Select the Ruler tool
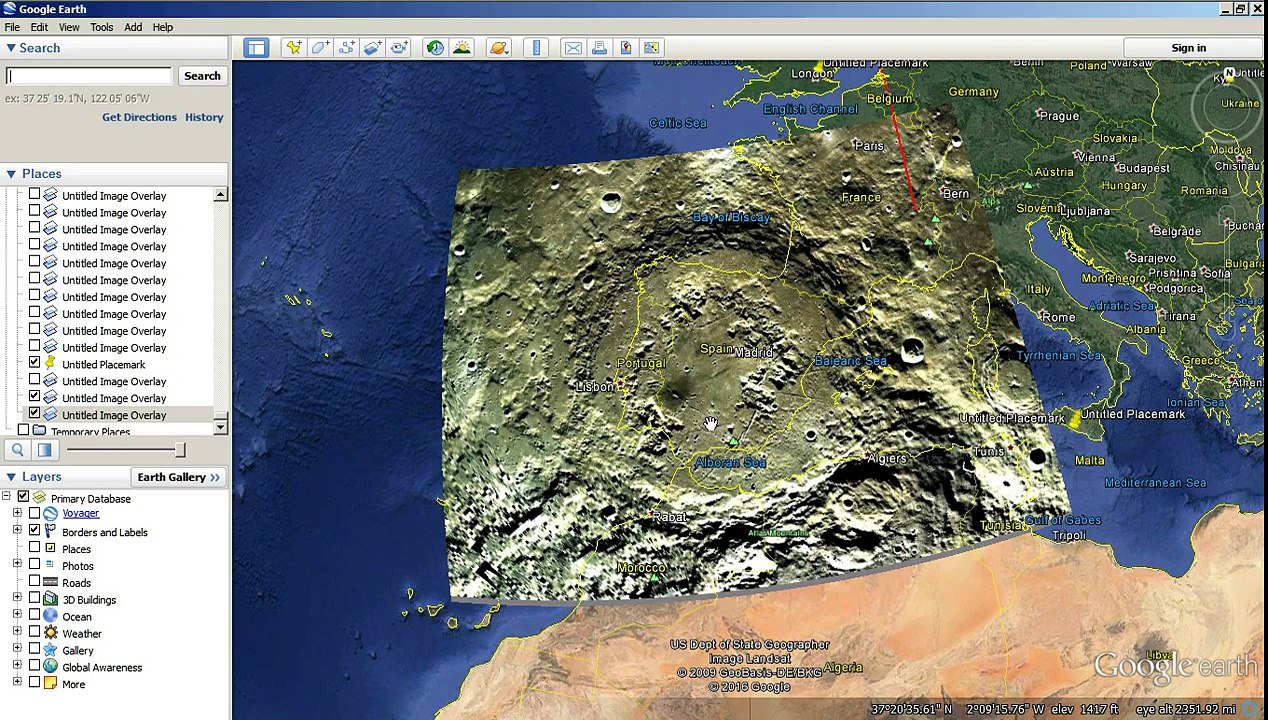 pos(536,48)
